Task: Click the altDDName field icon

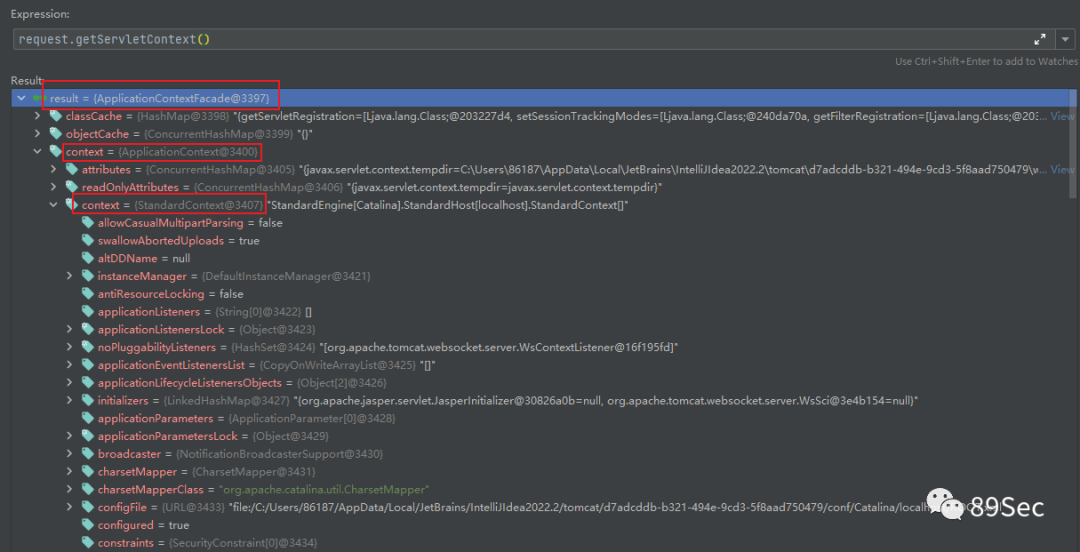Action: (x=87, y=258)
